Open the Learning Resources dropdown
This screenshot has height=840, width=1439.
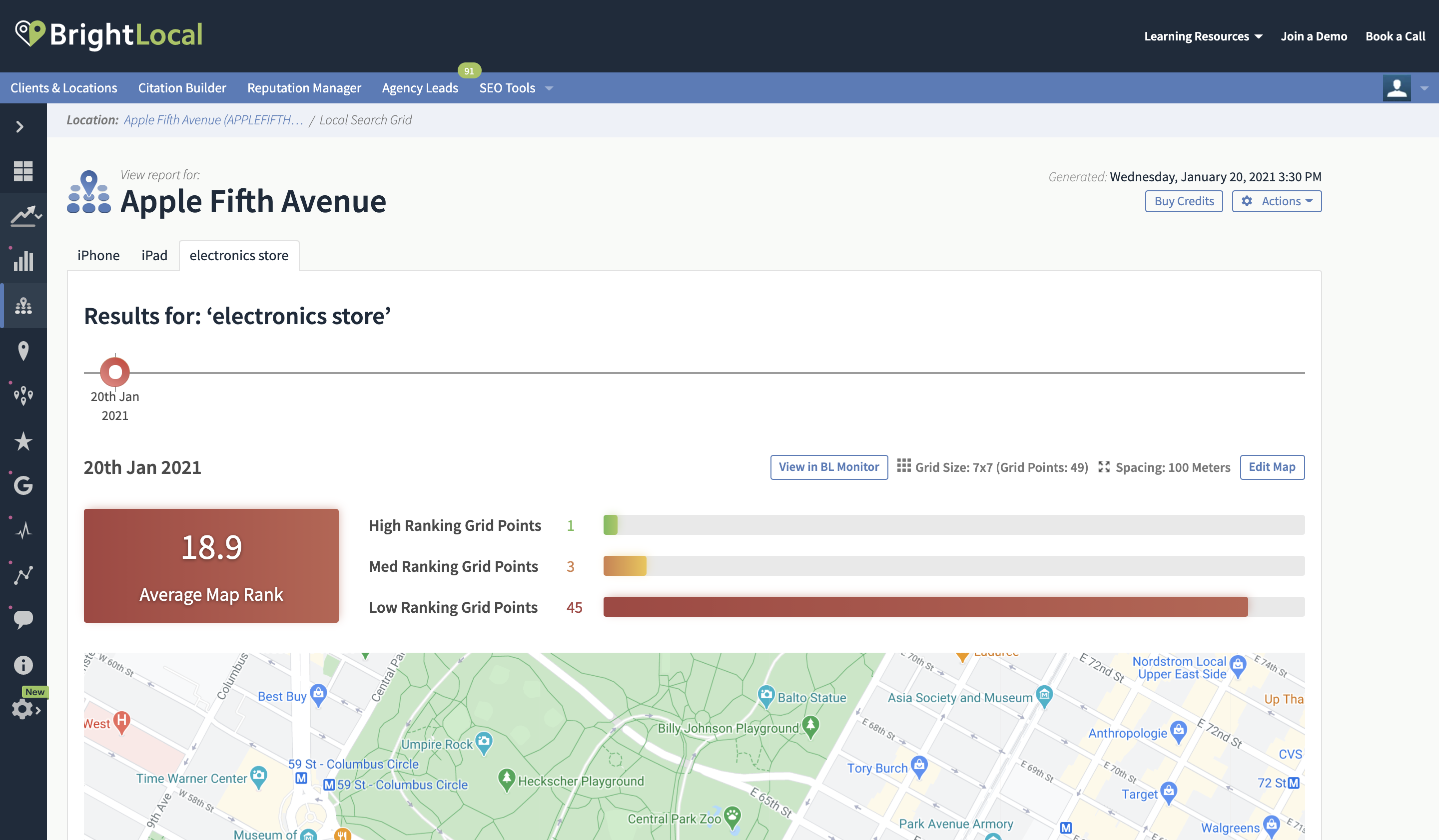tap(1203, 36)
